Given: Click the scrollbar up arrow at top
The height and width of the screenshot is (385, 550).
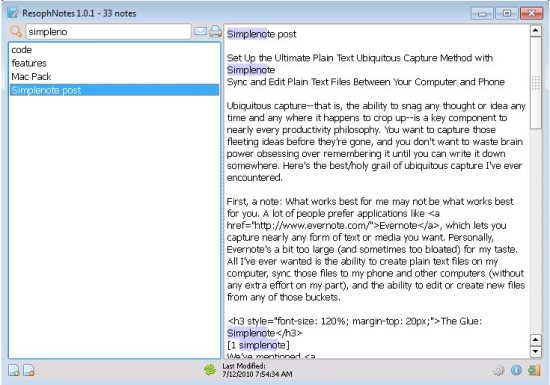Looking at the screenshot, I should (535, 31).
